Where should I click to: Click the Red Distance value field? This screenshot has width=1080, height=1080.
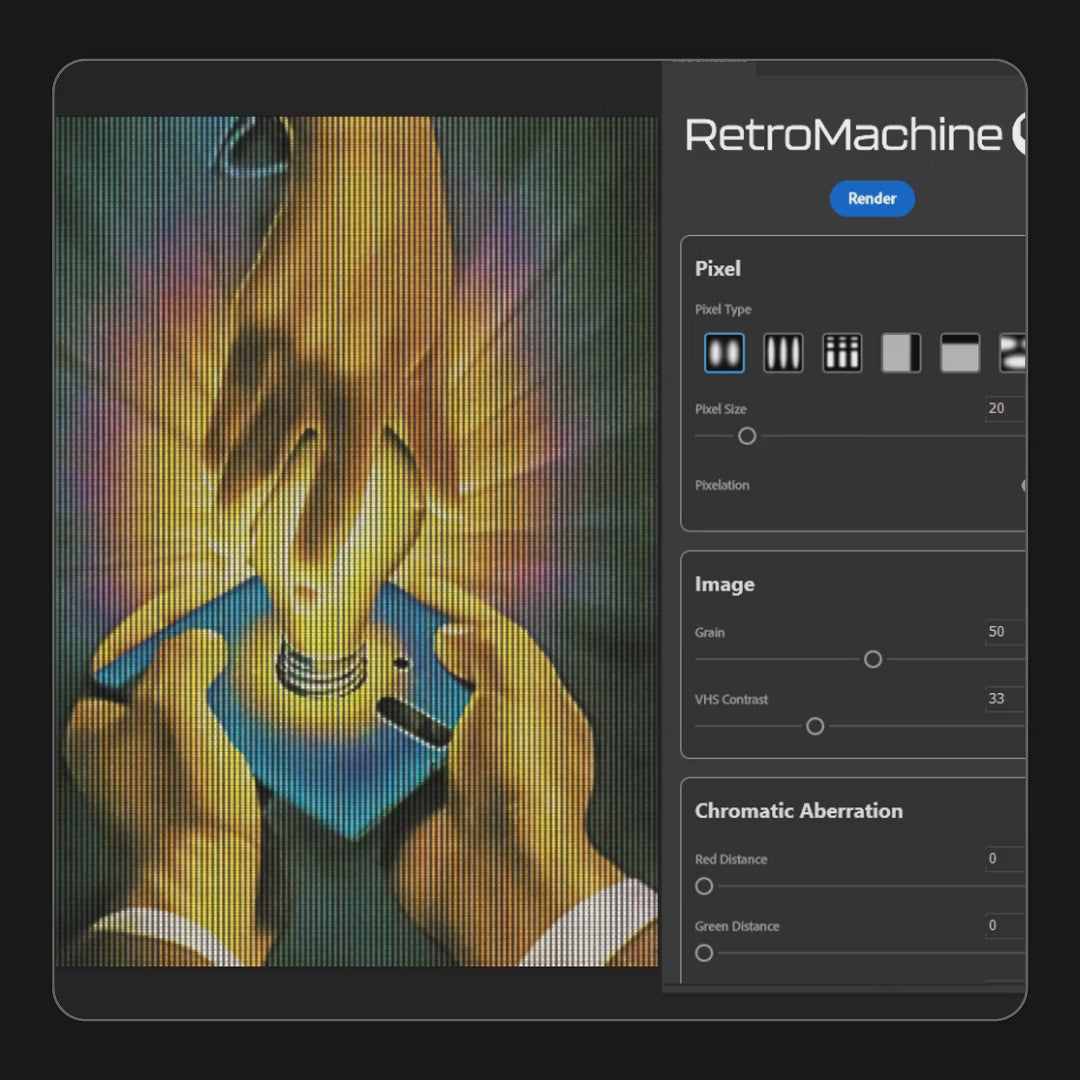click(x=1004, y=859)
